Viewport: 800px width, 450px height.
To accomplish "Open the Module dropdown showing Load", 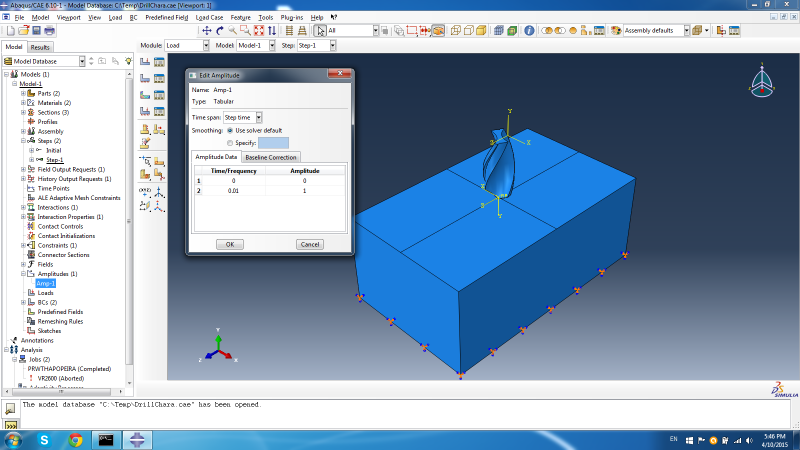I will tap(206, 45).
